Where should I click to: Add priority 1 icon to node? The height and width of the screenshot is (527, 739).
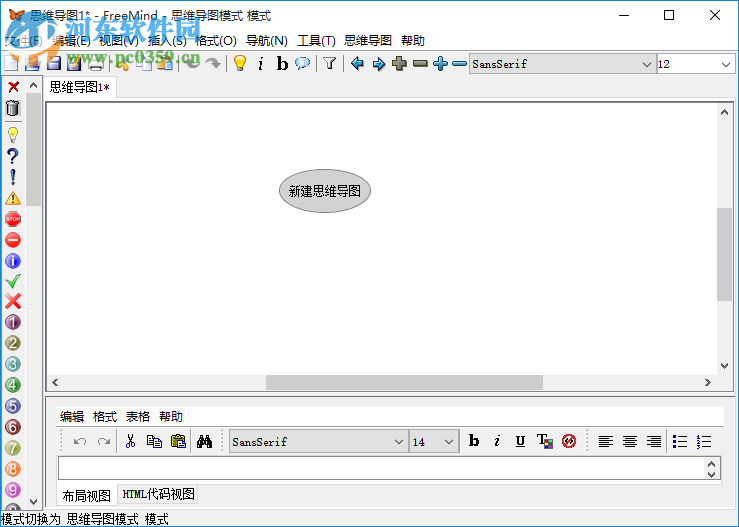click(13, 322)
